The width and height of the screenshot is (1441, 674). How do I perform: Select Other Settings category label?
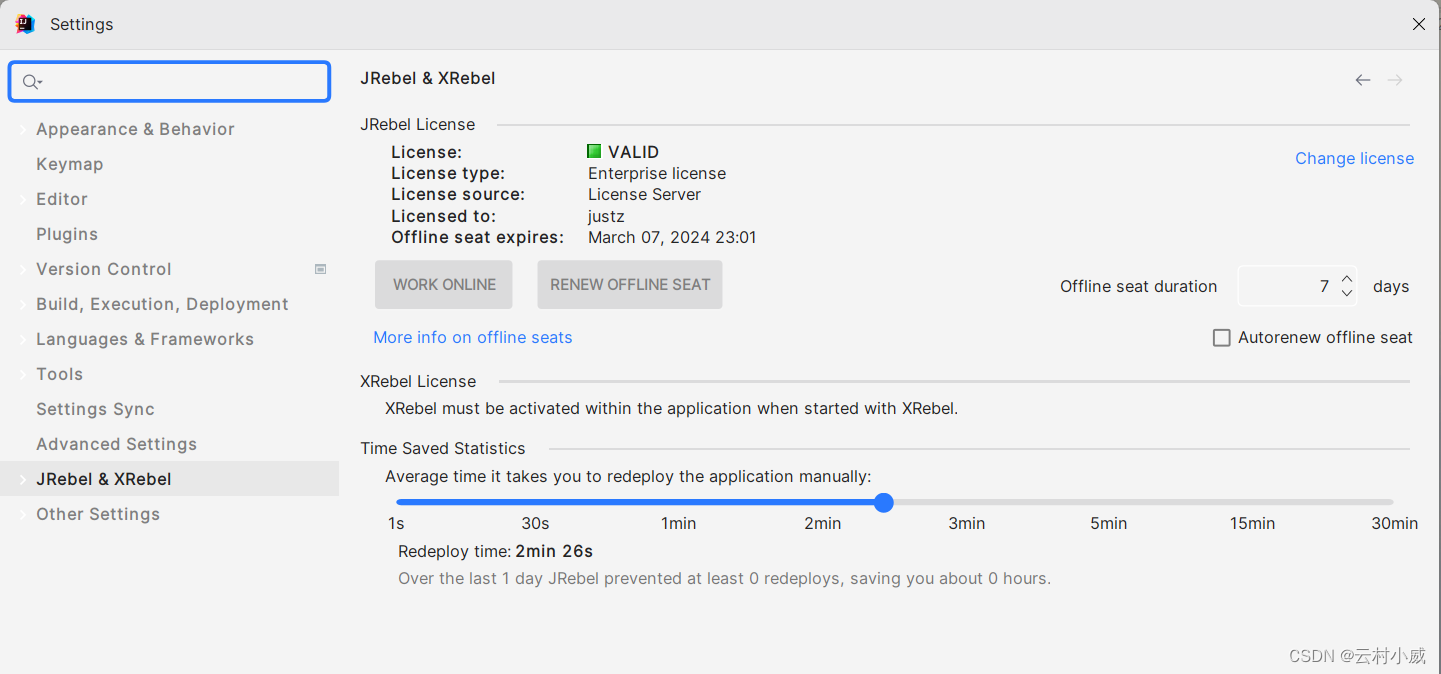click(x=98, y=514)
